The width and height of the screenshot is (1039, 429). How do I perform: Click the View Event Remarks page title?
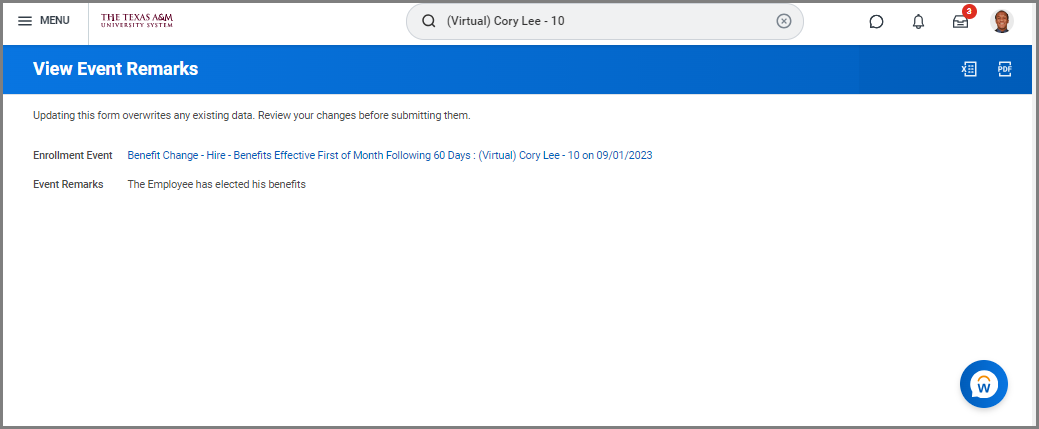coord(115,69)
